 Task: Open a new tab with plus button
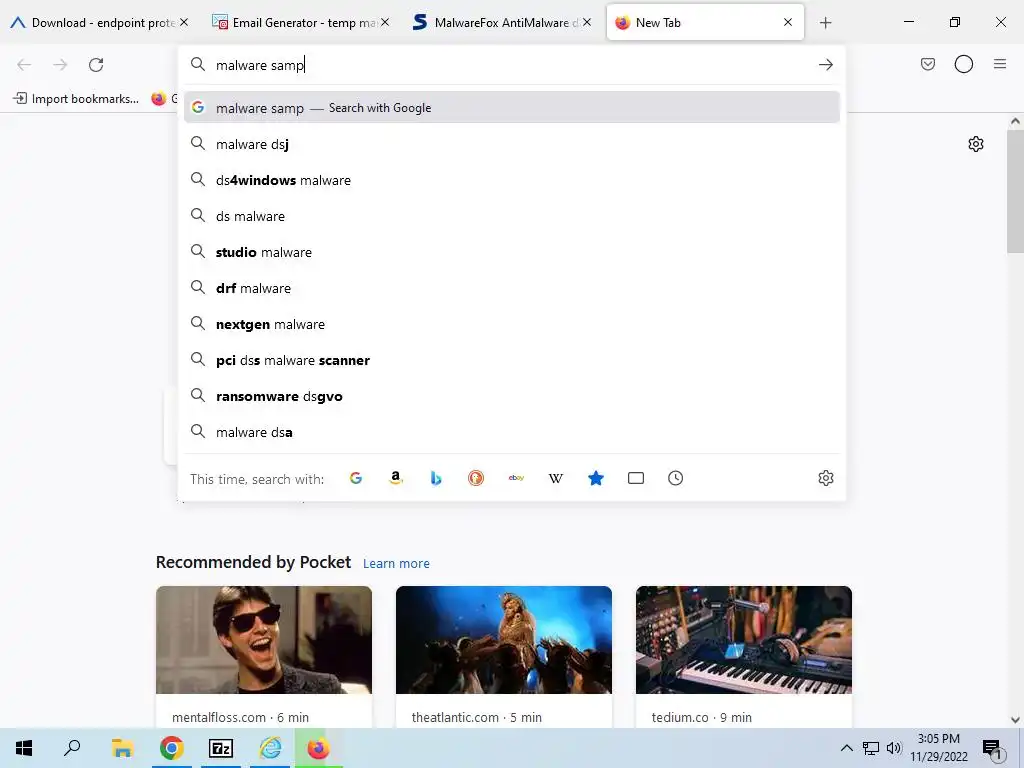(825, 23)
